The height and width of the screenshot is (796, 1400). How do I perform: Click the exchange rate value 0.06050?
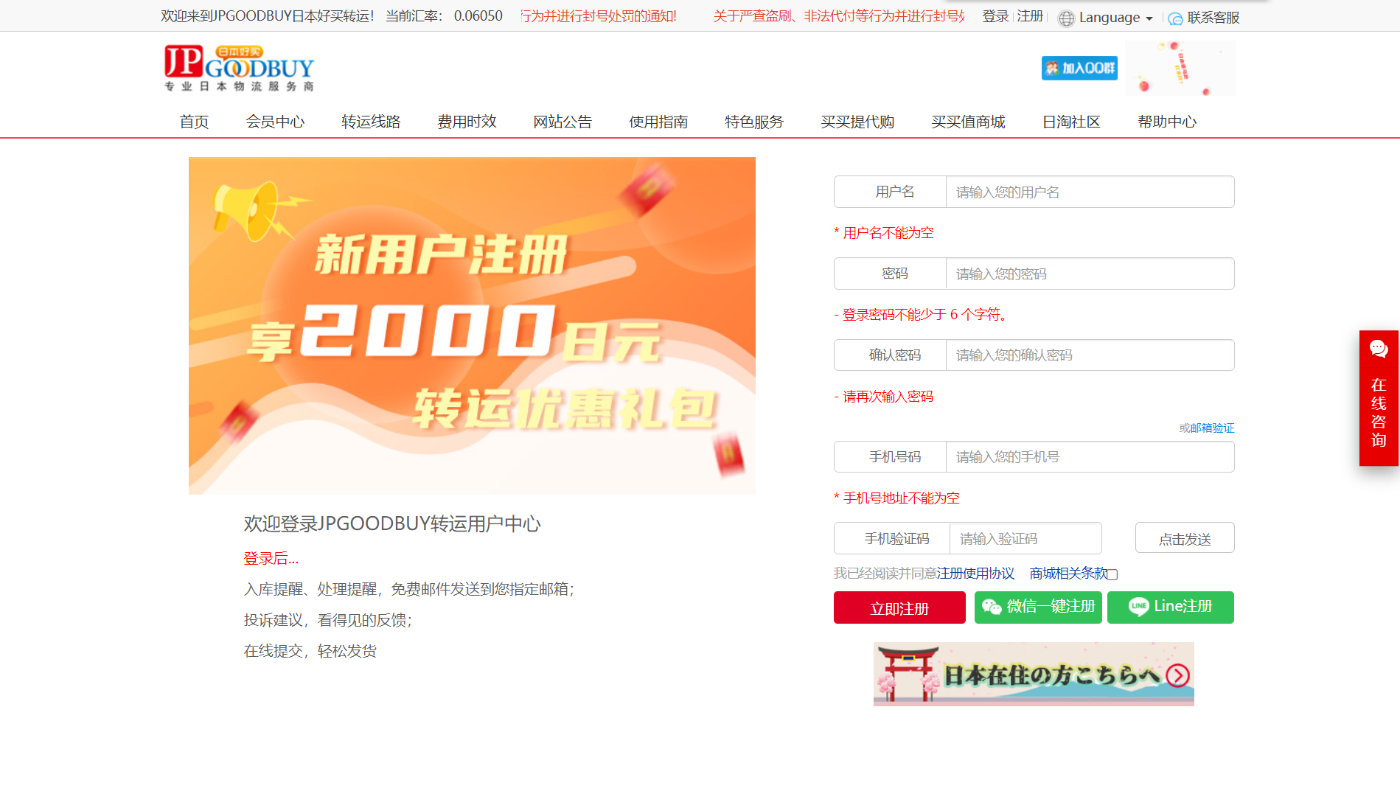pyautogui.click(x=478, y=17)
